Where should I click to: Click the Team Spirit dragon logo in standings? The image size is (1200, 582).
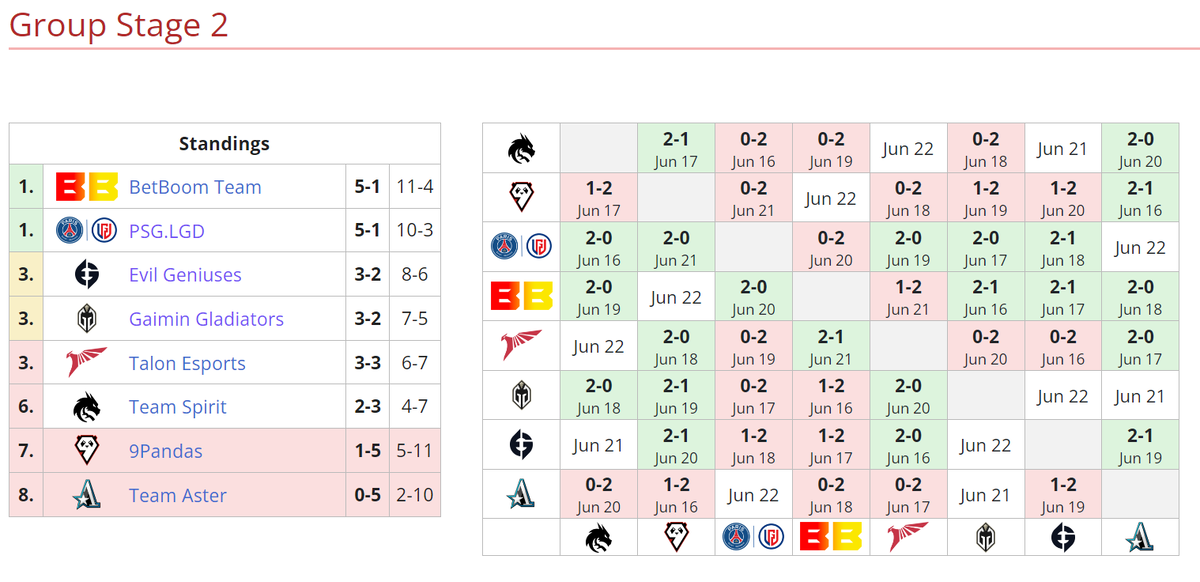point(87,407)
